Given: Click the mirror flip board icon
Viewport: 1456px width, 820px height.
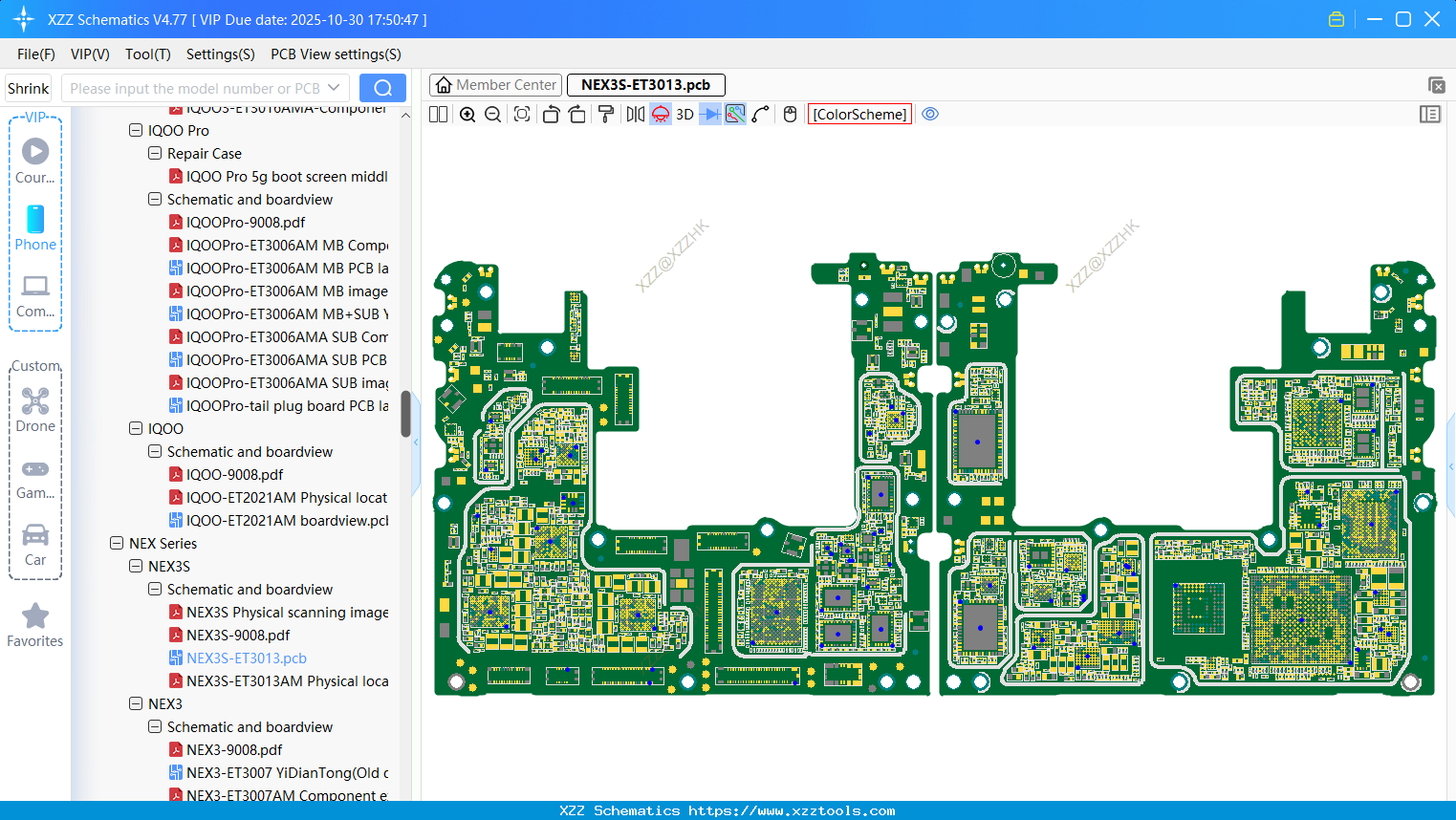Looking at the screenshot, I should pyautogui.click(x=635, y=115).
